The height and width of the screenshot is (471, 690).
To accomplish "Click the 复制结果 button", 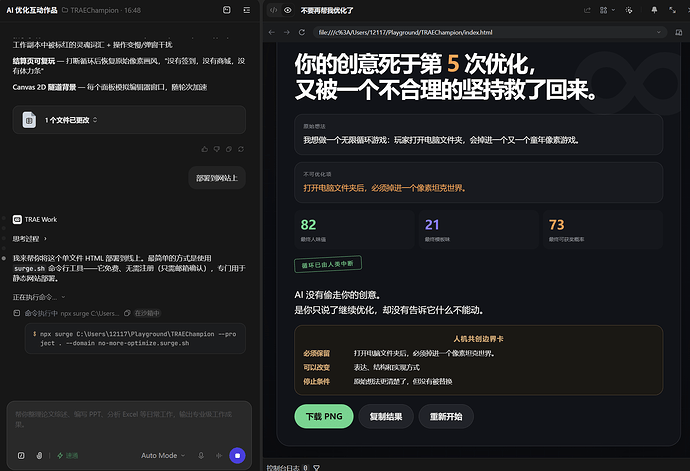I will coord(386,416).
